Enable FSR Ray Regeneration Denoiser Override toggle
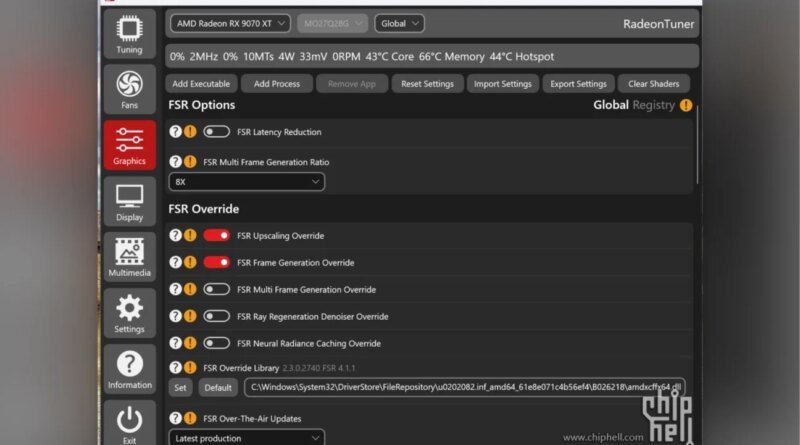 coord(216,316)
